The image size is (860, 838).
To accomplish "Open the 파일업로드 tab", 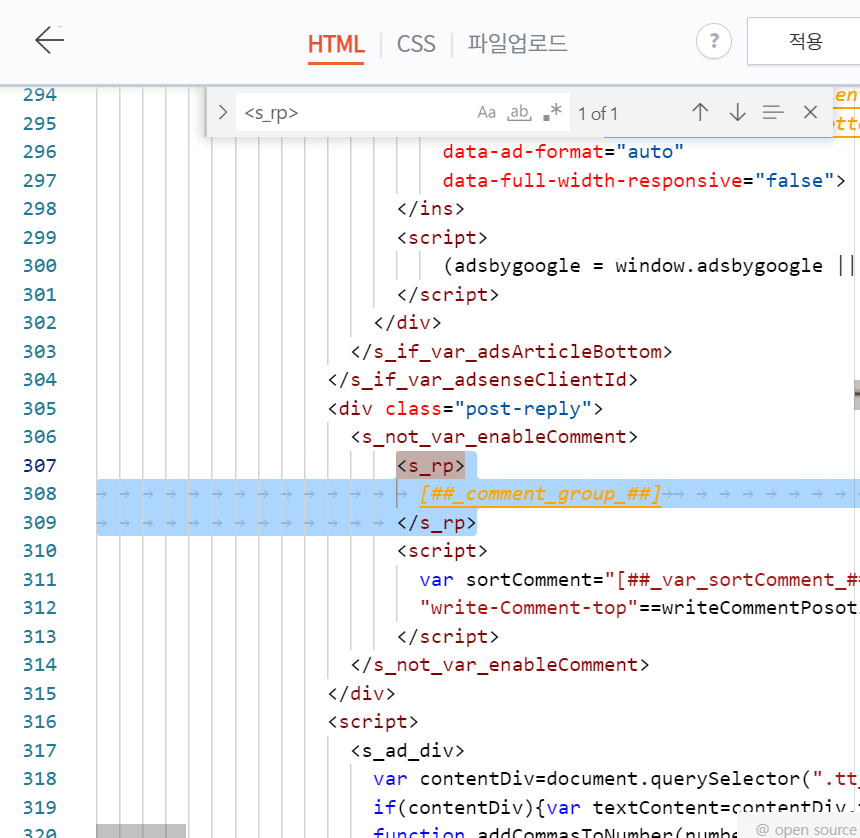I will [517, 43].
